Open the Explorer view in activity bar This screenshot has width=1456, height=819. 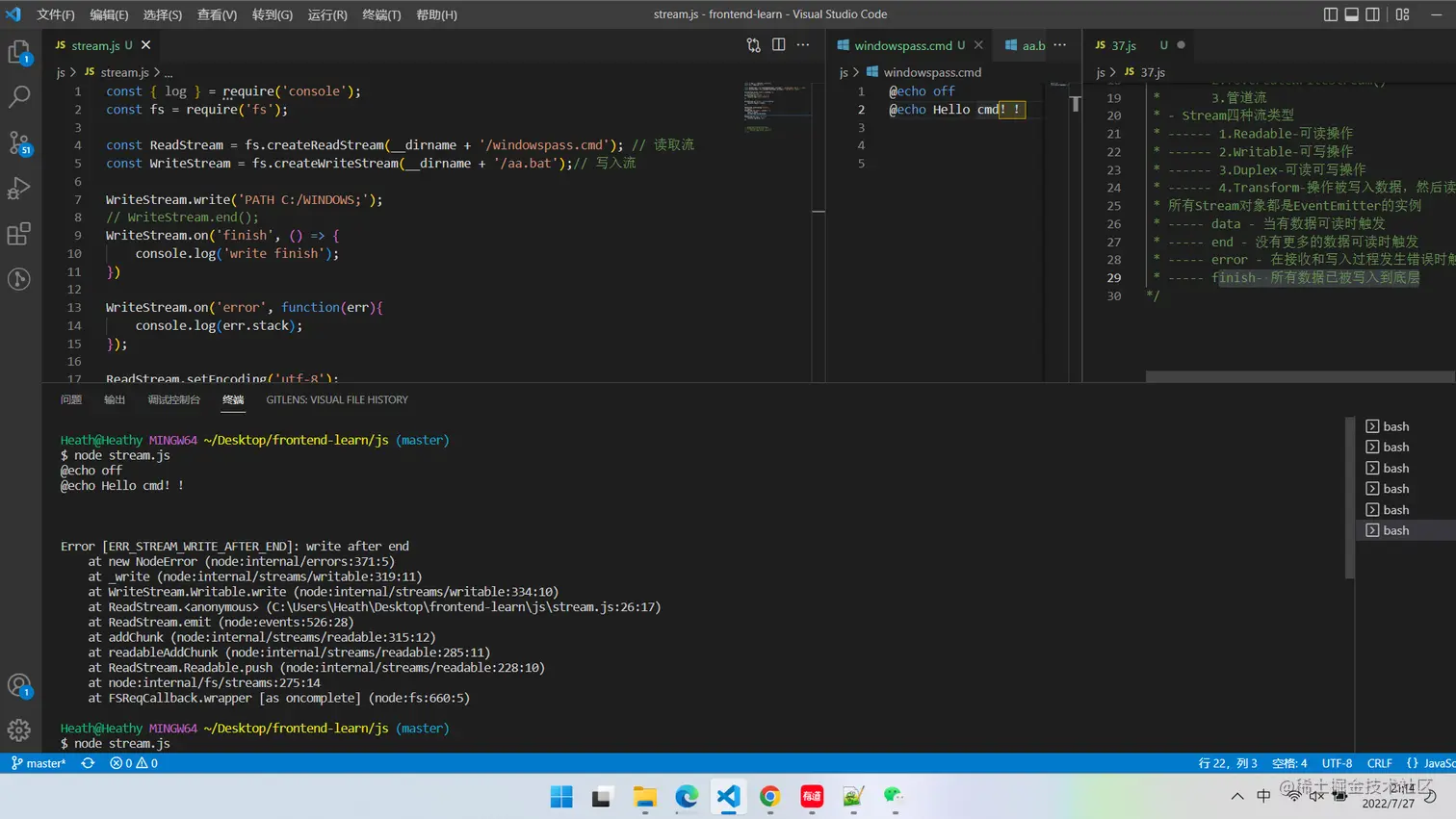[x=19, y=52]
